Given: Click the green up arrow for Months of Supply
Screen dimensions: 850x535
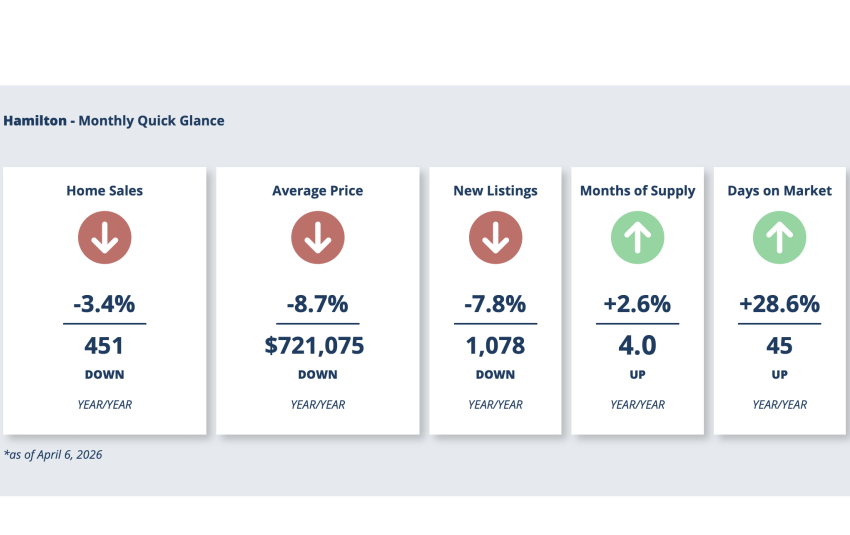Looking at the screenshot, I should [637, 239].
